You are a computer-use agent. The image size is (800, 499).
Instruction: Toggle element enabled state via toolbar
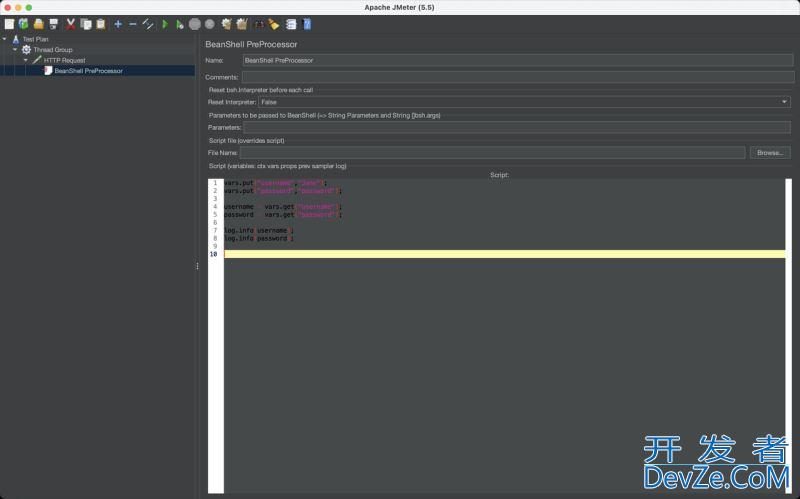tap(148, 24)
